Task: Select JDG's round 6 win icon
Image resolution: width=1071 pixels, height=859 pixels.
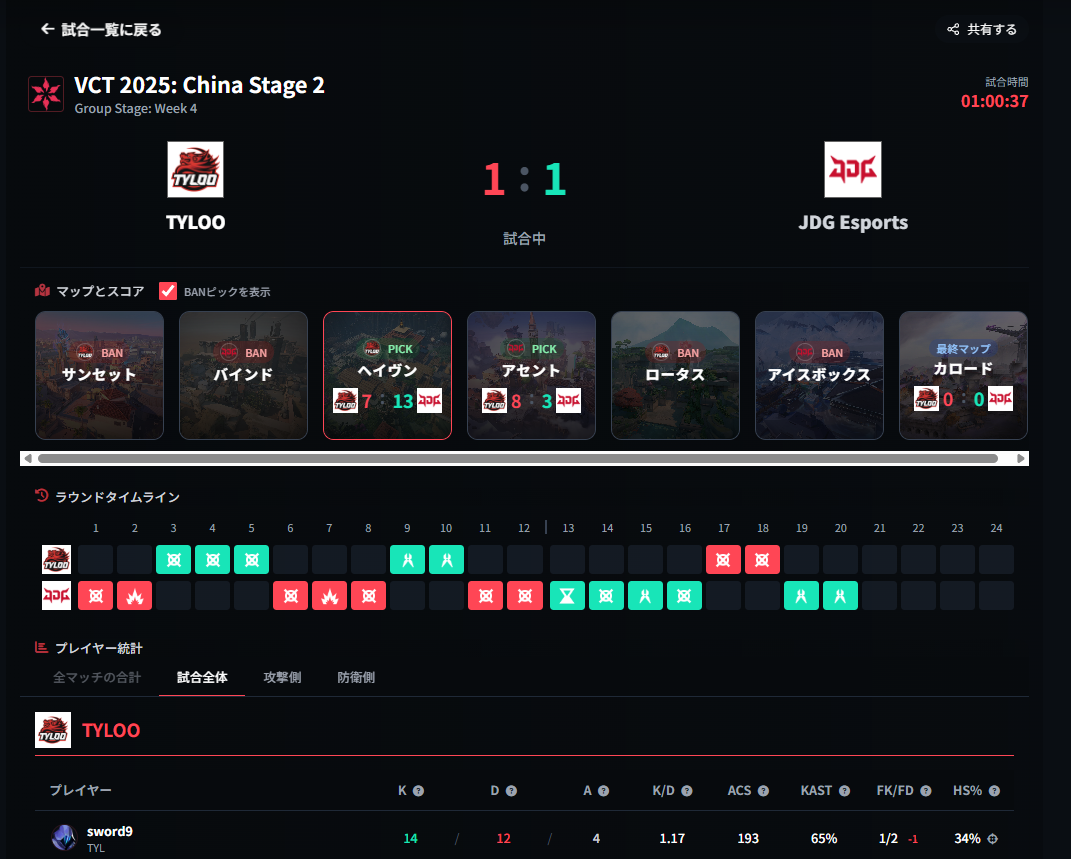Action: point(290,596)
